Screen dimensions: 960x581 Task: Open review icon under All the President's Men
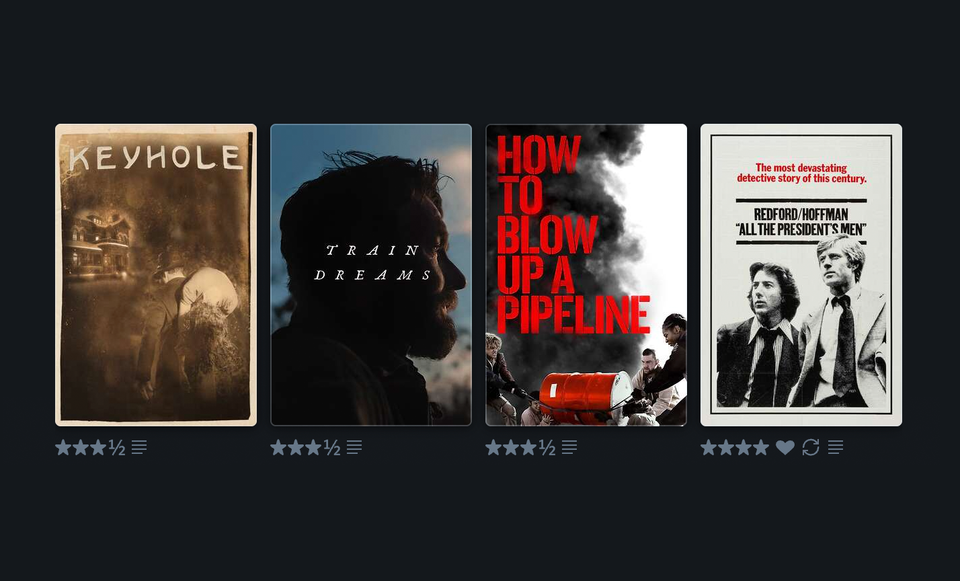tap(836, 448)
